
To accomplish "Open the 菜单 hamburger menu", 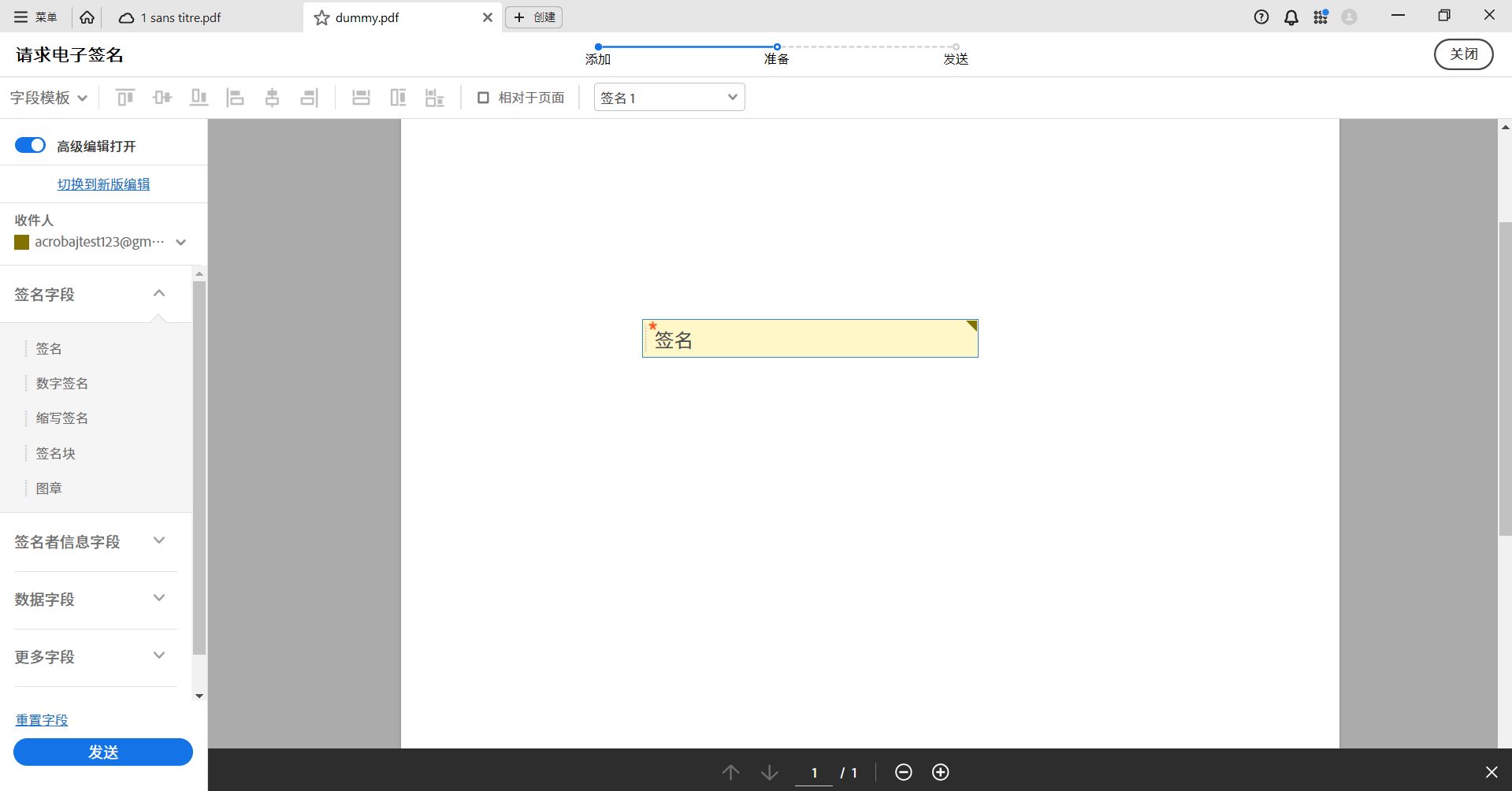I will 35,17.
